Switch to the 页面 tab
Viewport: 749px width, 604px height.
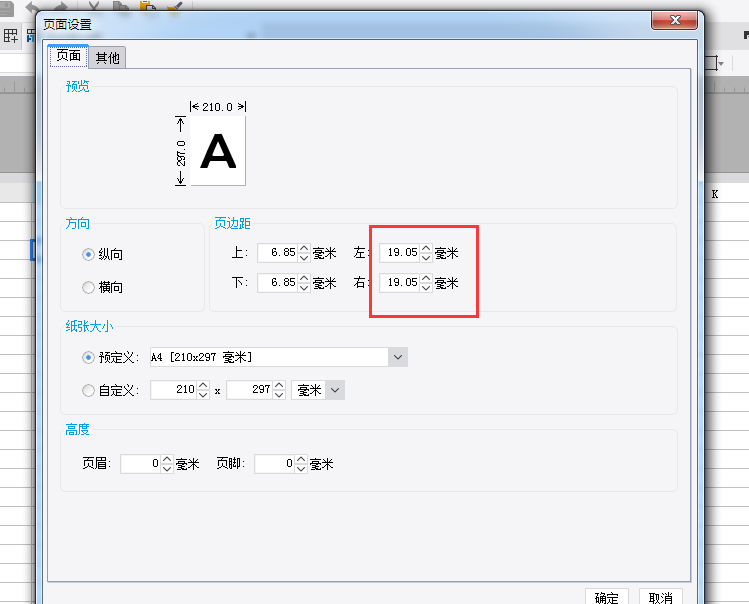68,56
